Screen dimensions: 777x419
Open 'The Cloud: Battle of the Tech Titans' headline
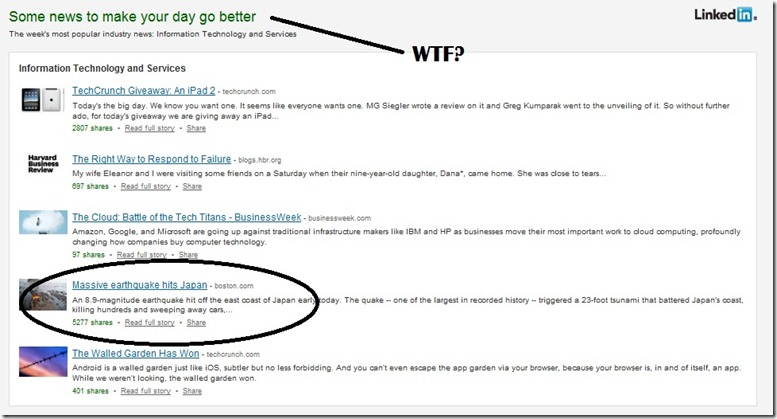[187, 217]
